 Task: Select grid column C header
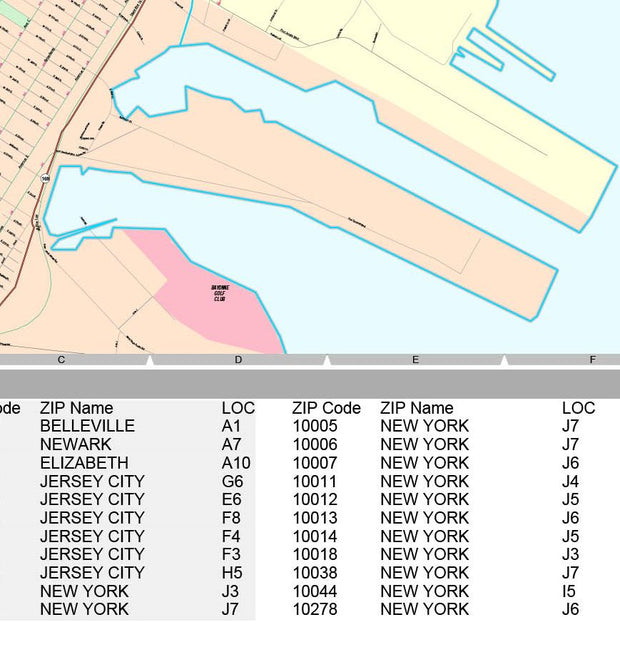61,360
